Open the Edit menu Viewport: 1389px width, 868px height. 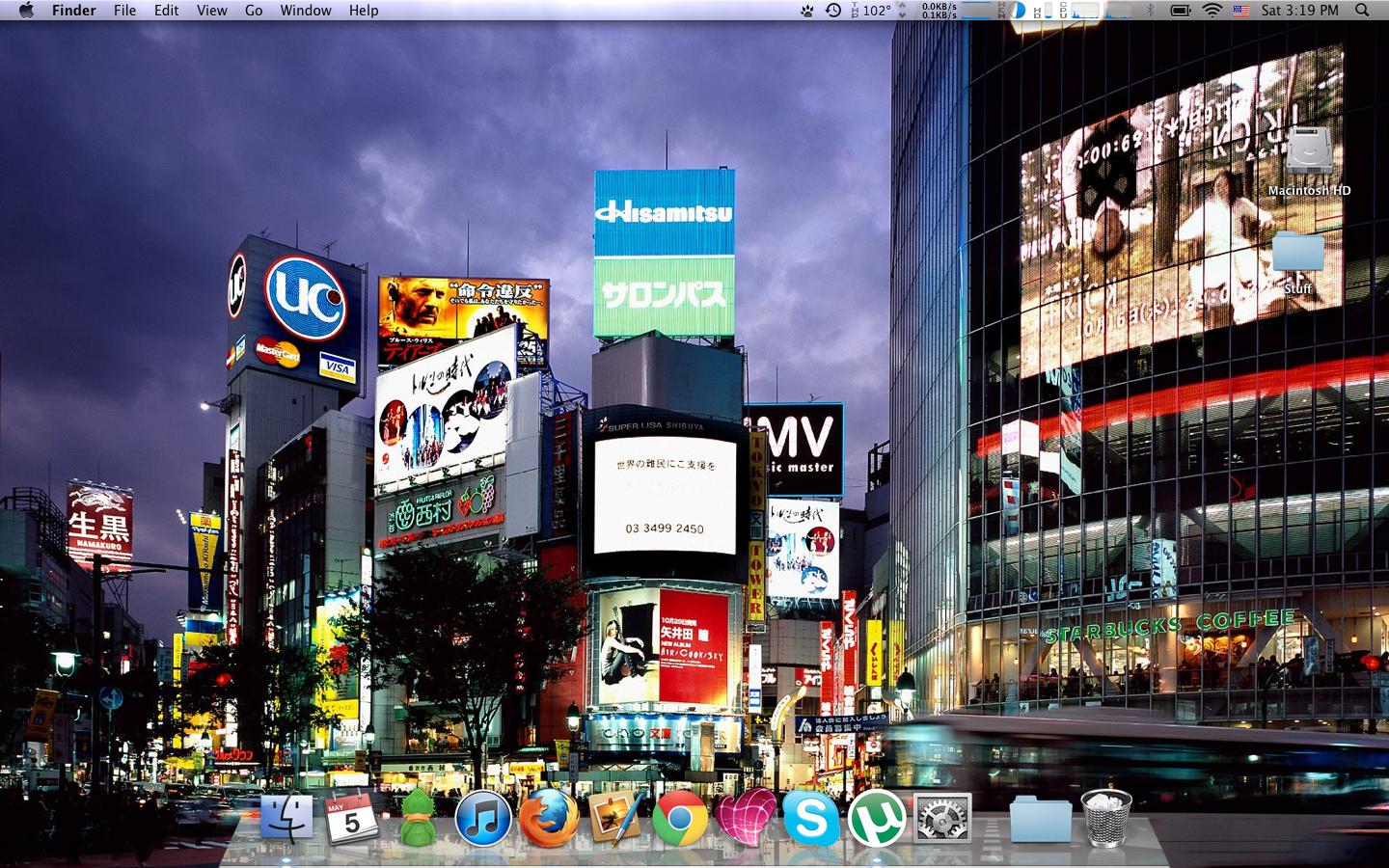click(x=167, y=10)
